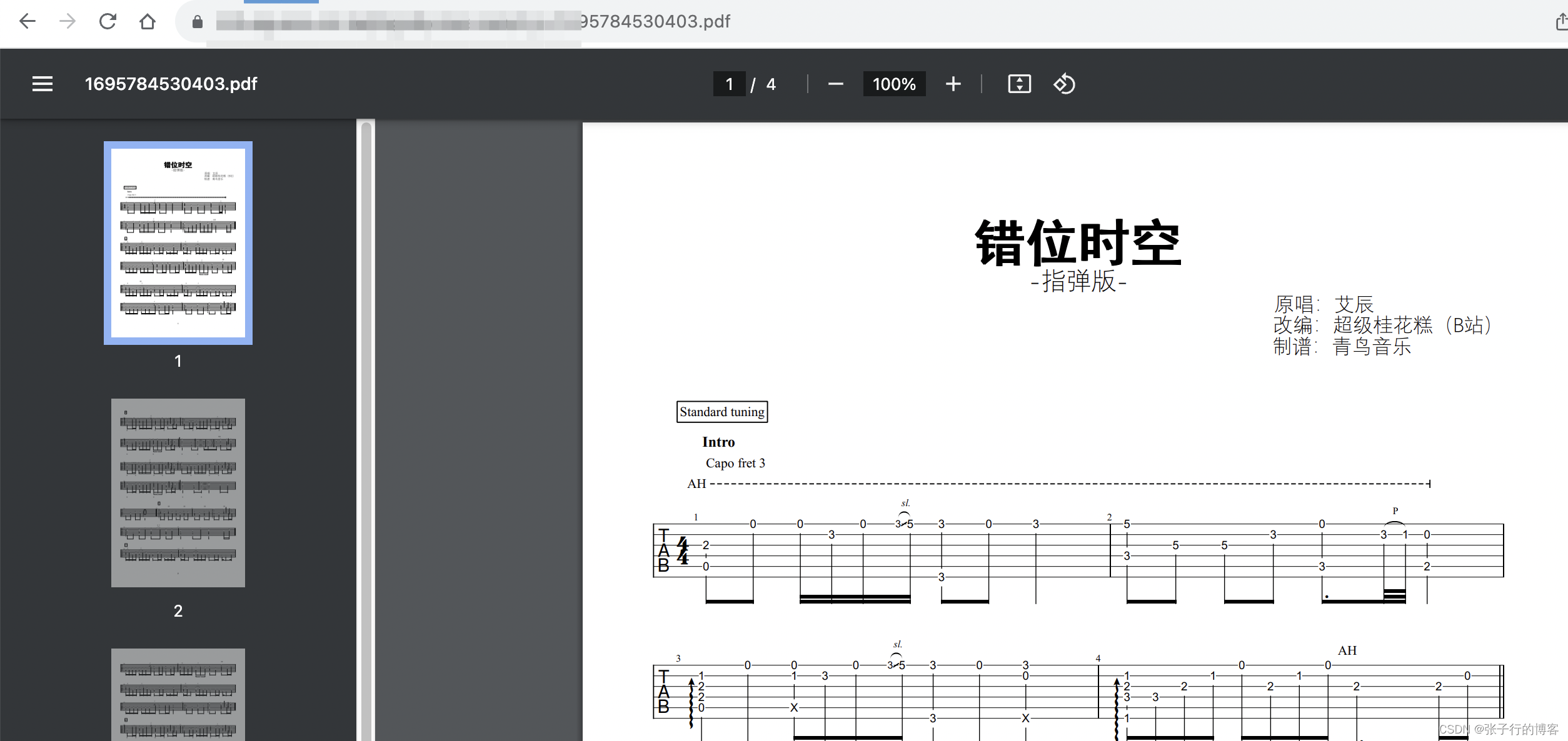This screenshot has width=1568, height=741.
Task: Click the 100% zoom level field
Action: [894, 84]
